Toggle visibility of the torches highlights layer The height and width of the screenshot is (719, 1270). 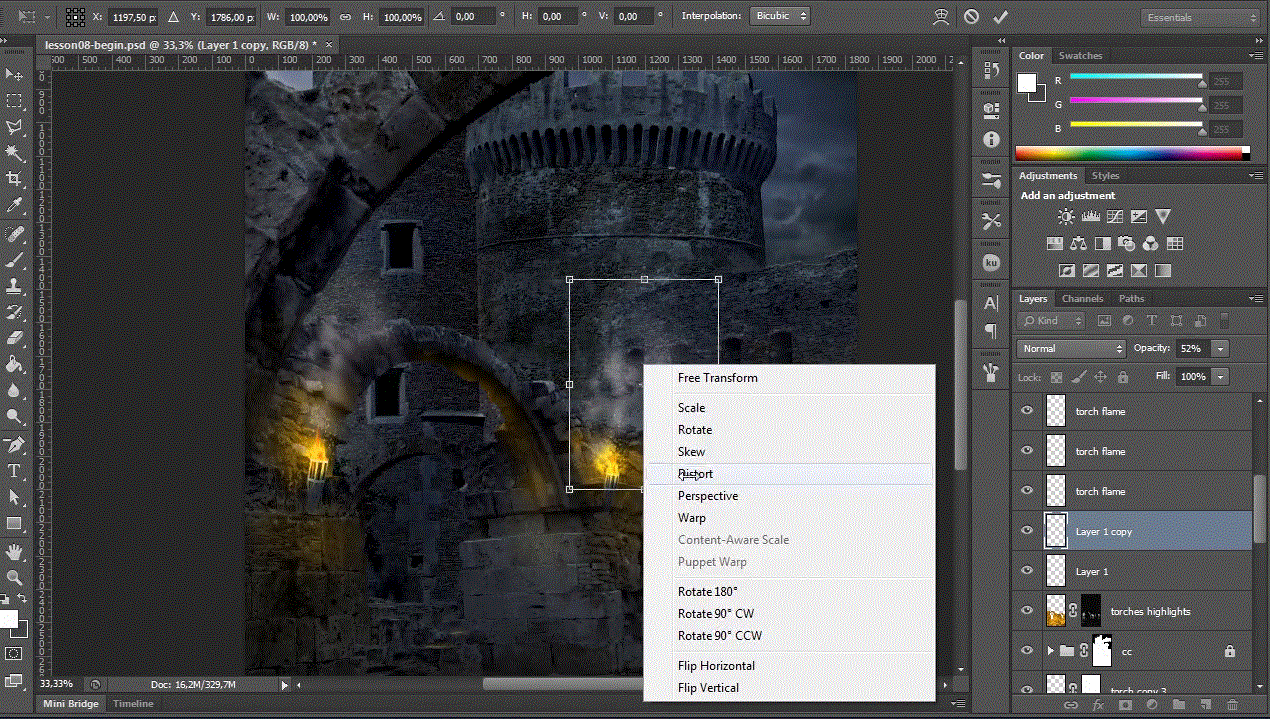click(x=1027, y=611)
